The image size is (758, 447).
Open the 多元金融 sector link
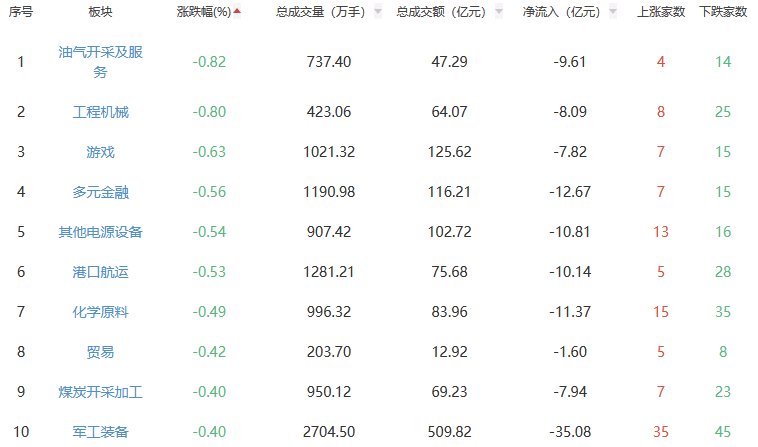pos(100,192)
